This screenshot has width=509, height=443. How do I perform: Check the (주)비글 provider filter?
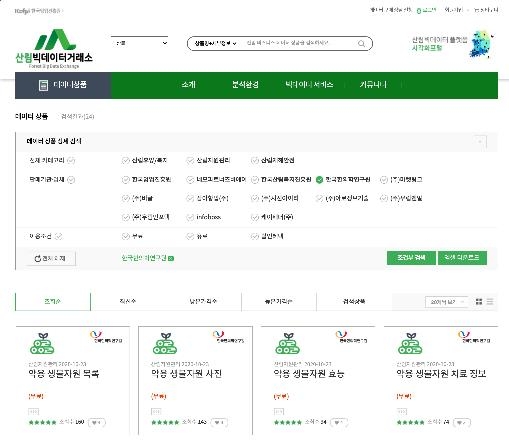[126, 199]
